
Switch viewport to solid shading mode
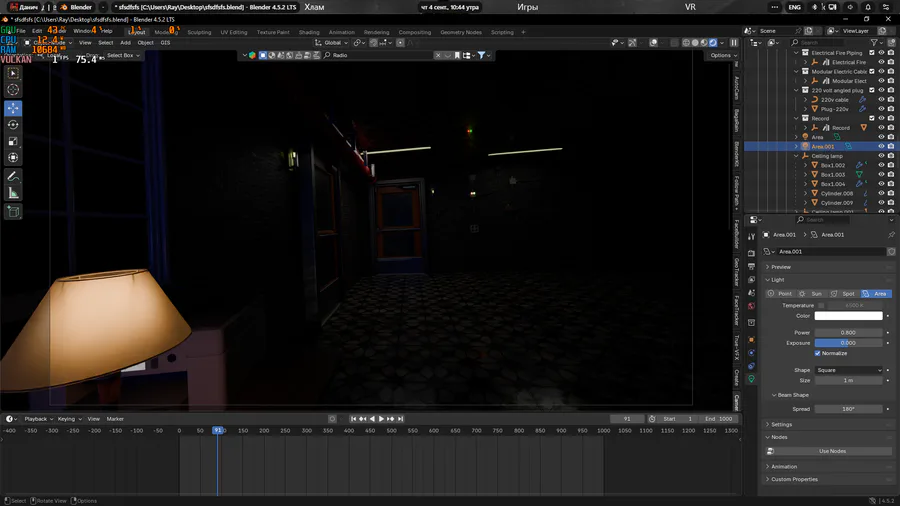pyautogui.click(x=695, y=42)
